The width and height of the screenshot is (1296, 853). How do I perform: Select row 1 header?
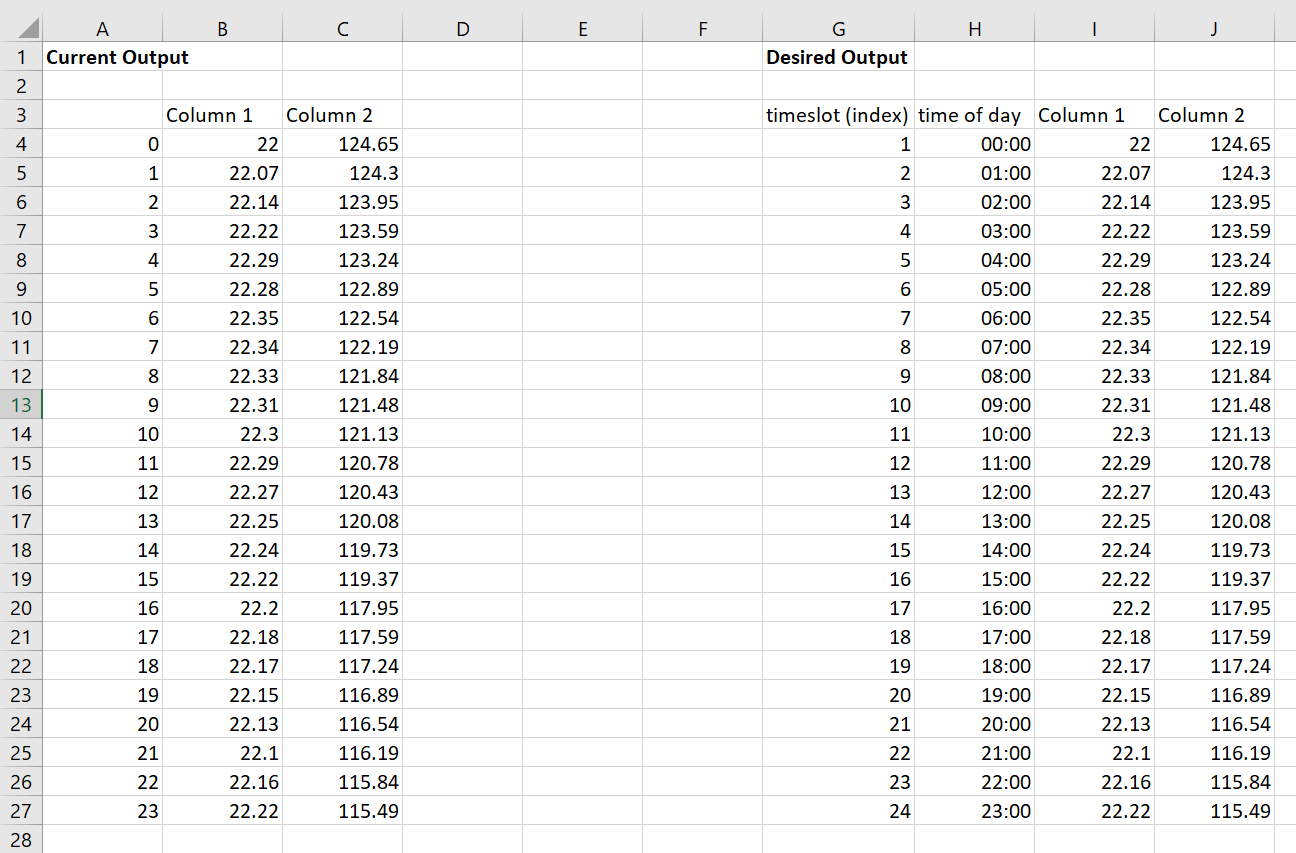[x=21, y=57]
